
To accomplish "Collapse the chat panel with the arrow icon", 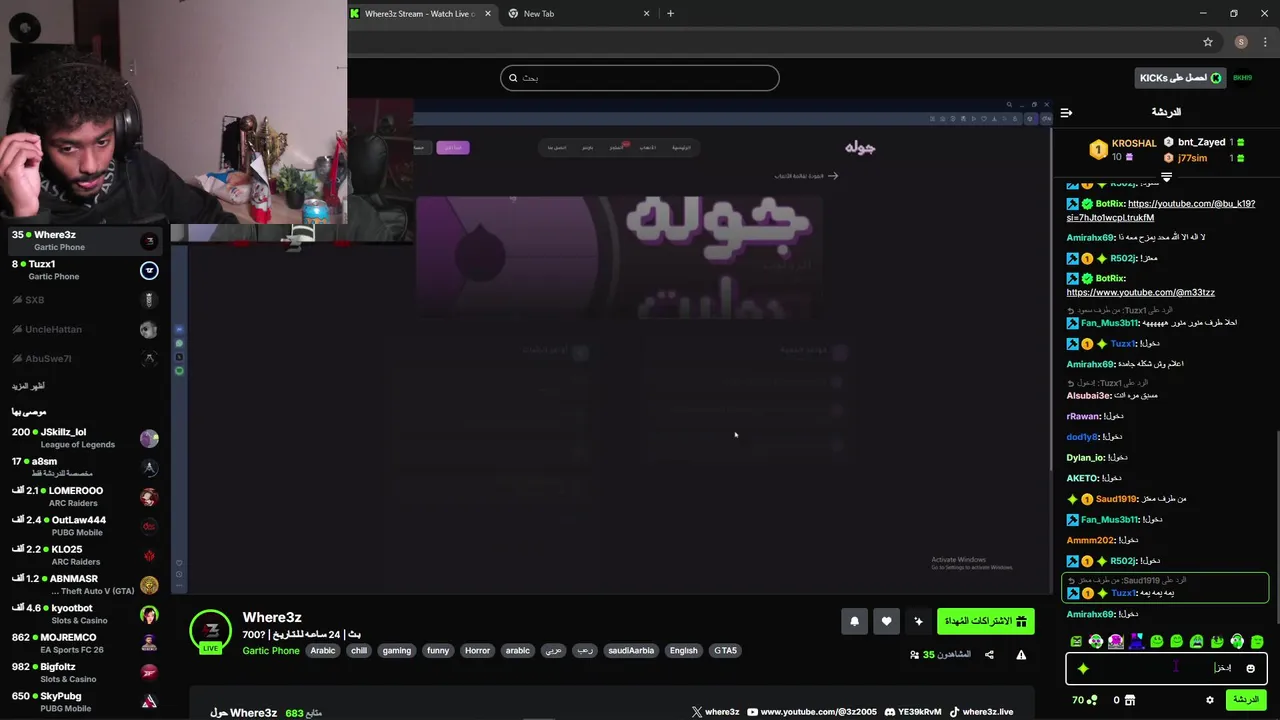I will tap(1066, 112).
